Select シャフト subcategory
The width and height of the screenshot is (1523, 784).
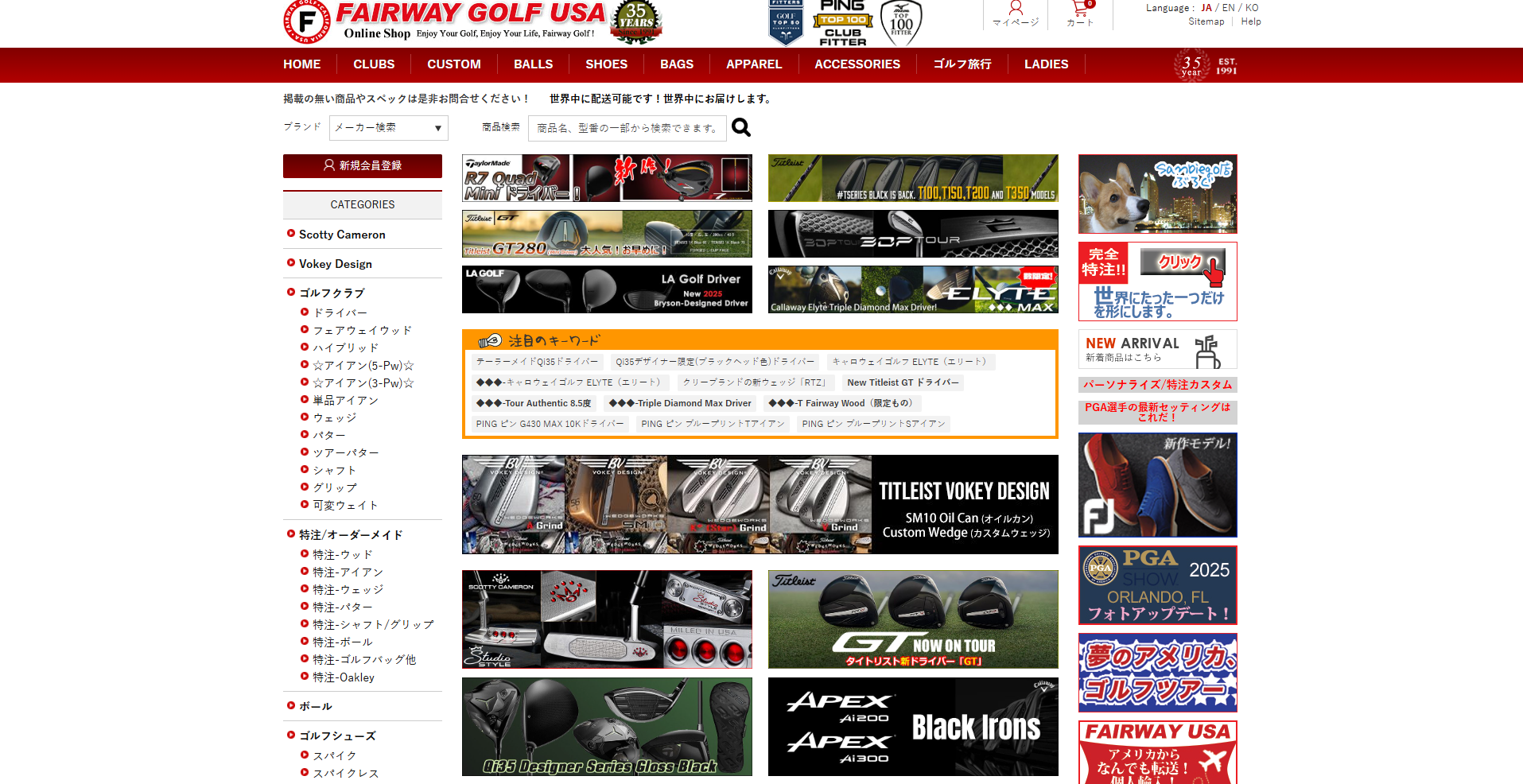(334, 471)
